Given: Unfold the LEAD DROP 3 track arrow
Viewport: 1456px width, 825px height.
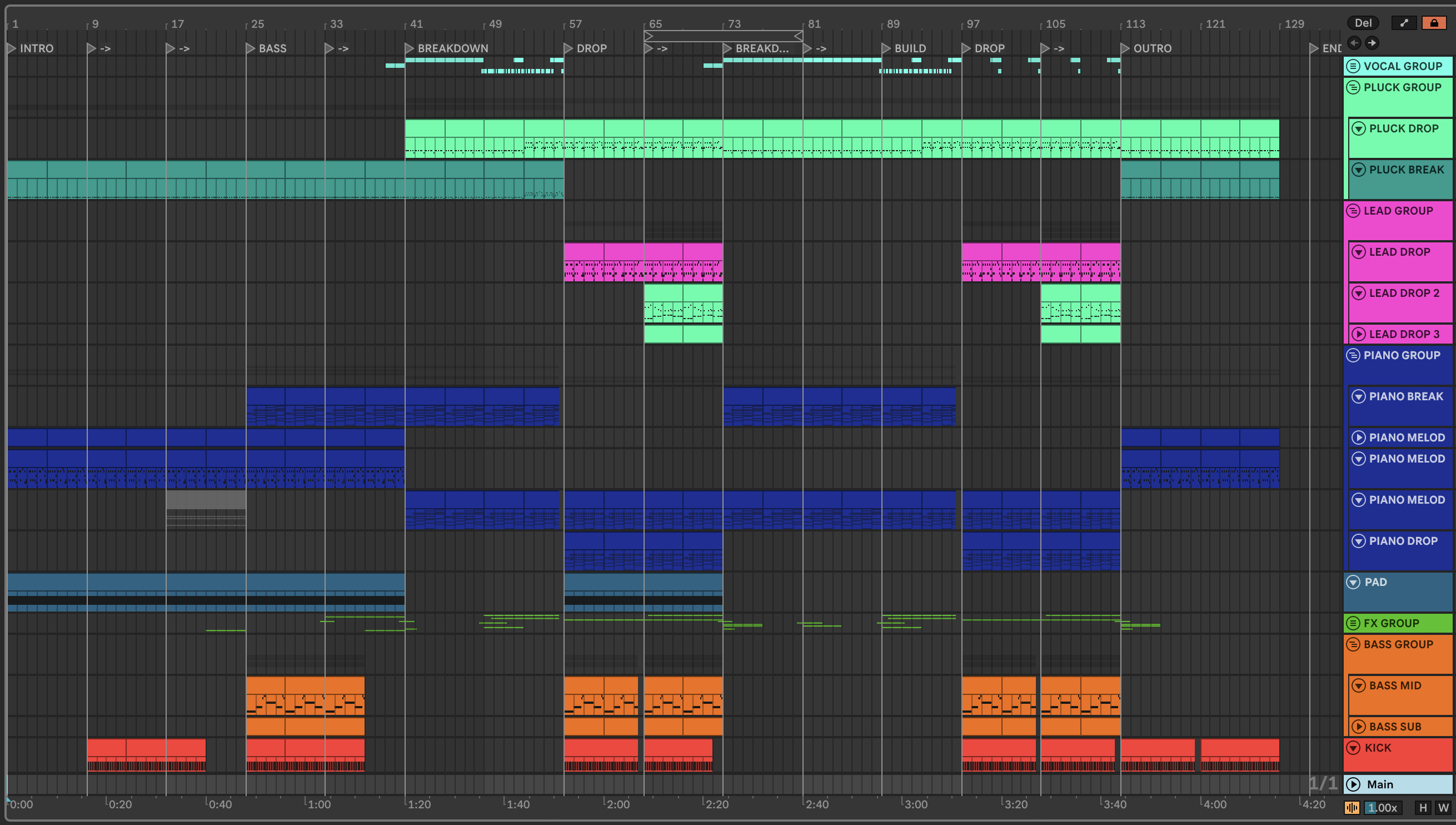Looking at the screenshot, I should tap(1359, 334).
